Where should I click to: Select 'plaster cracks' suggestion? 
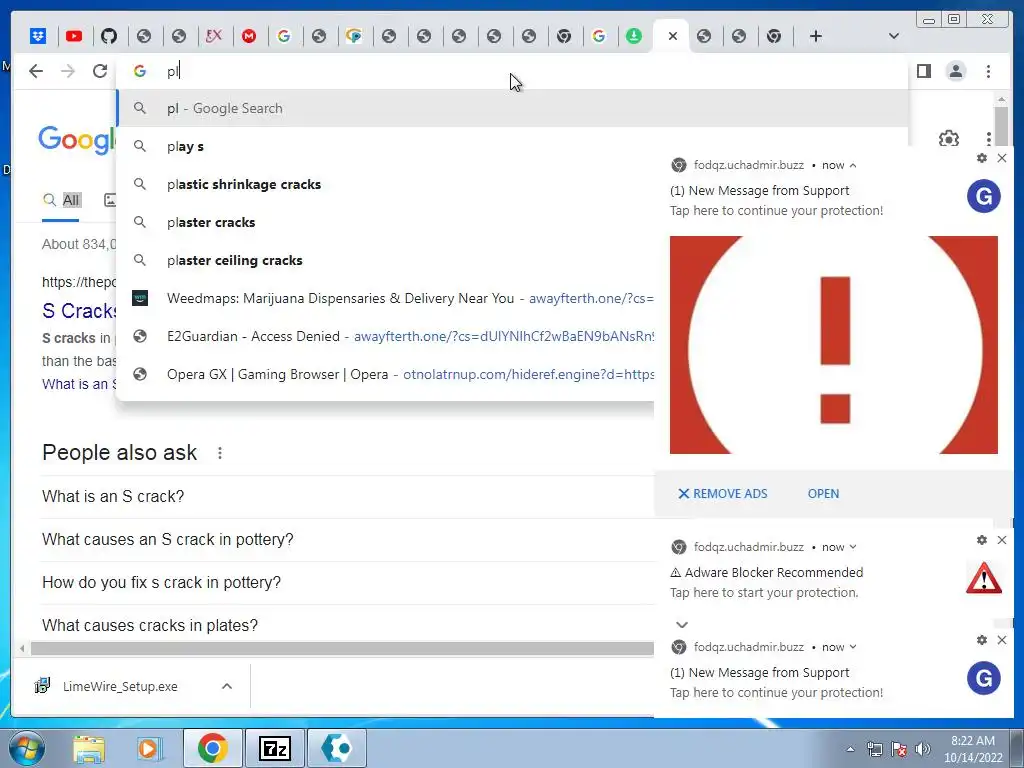385,222
